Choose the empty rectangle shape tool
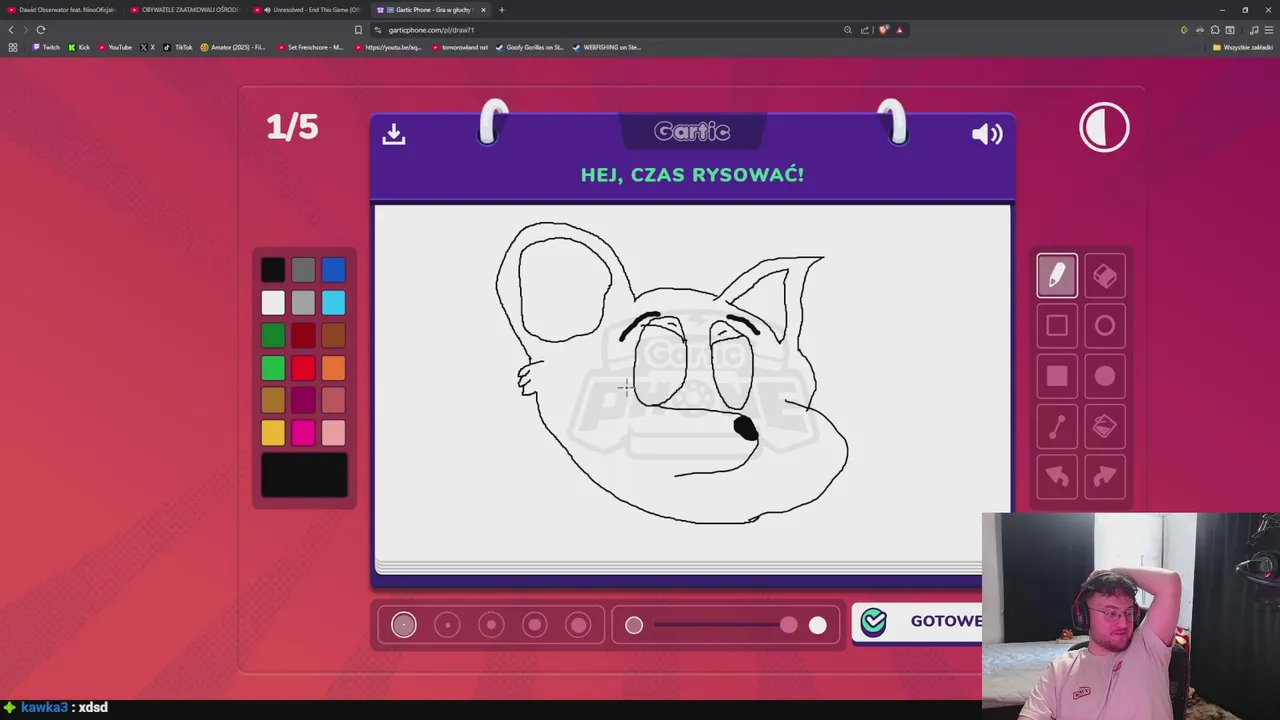The width and height of the screenshot is (1280, 720). 1057,326
